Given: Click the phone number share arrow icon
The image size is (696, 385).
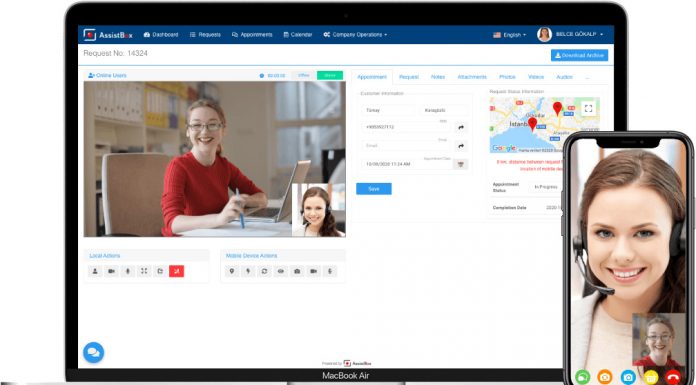Looking at the screenshot, I should [461, 127].
